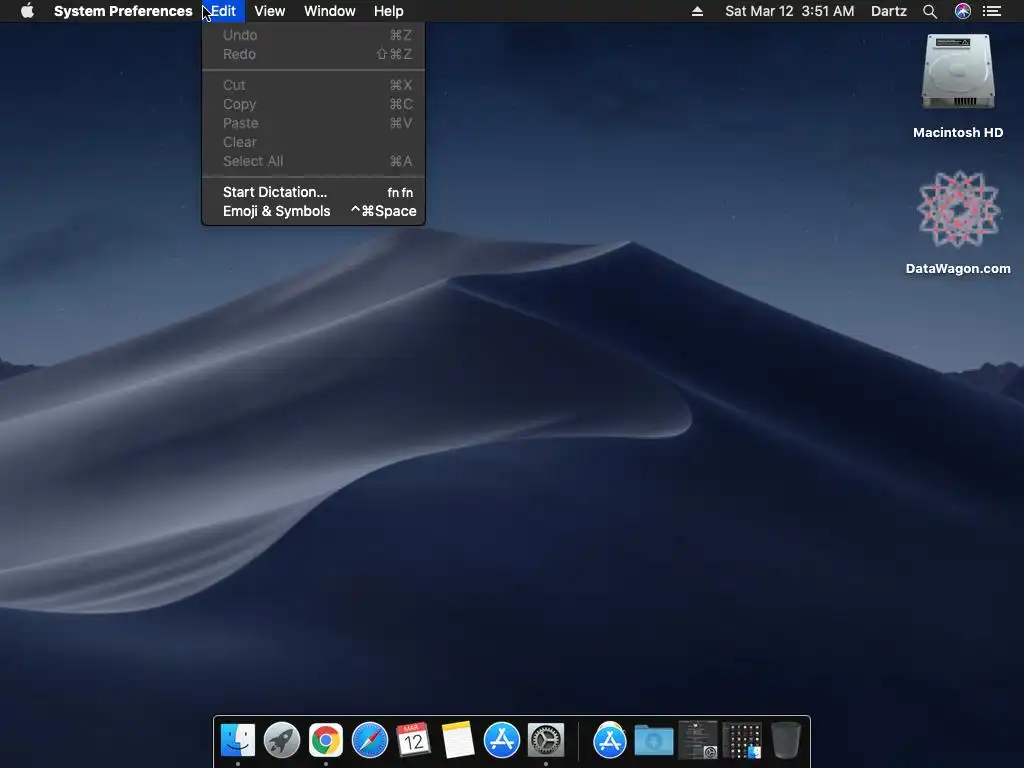Select the Macintosh HD desktop drive
Viewport: 1024px width, 768px height.
[958, 86]
